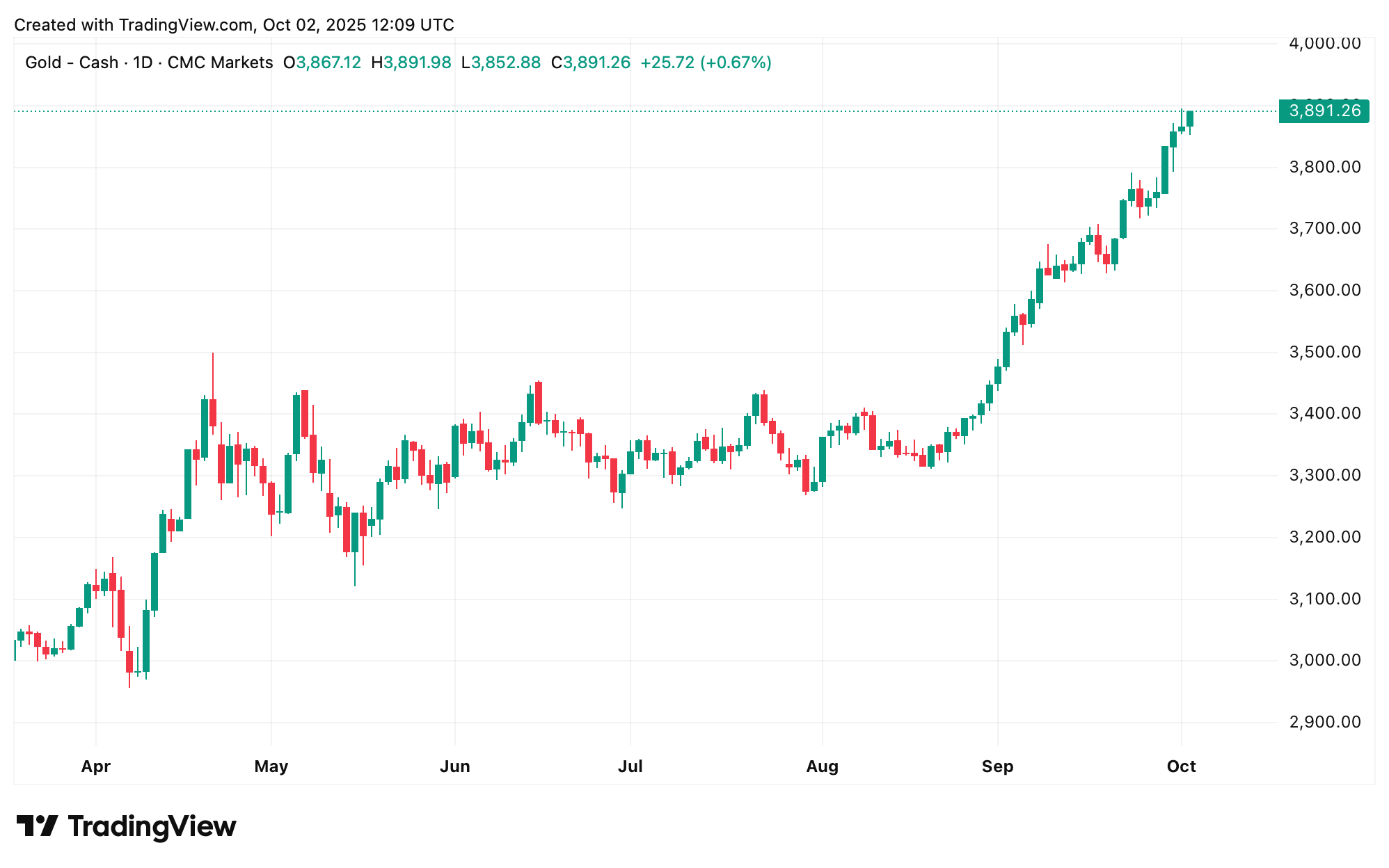Image resolution: width=1389 pixels, height=868 pixels.
Task: Click the Apr label on time axis
Action: click(96, 766)
